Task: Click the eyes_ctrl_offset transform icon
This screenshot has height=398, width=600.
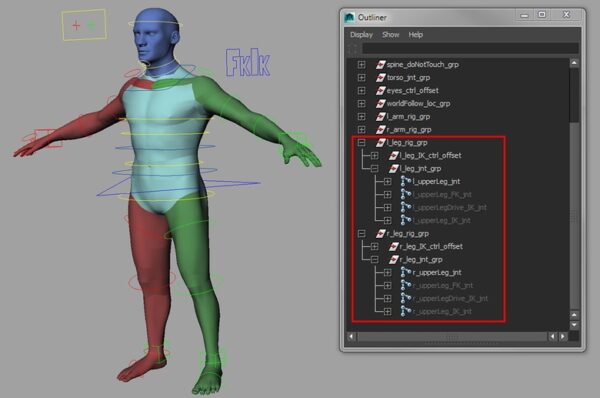Action: [x=380, y=90]
